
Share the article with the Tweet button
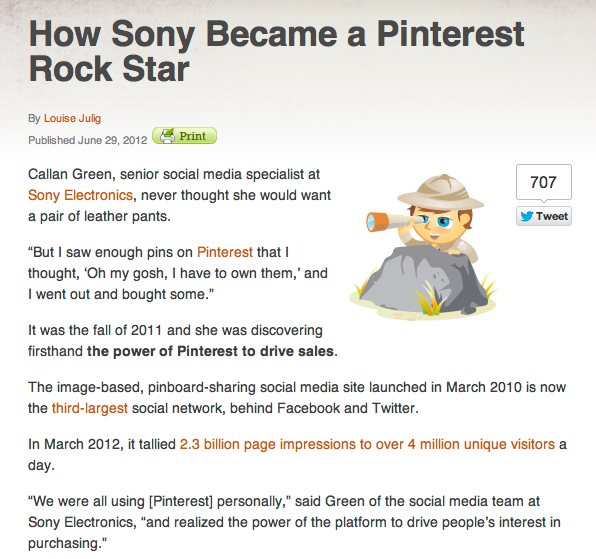click(544, 216)
